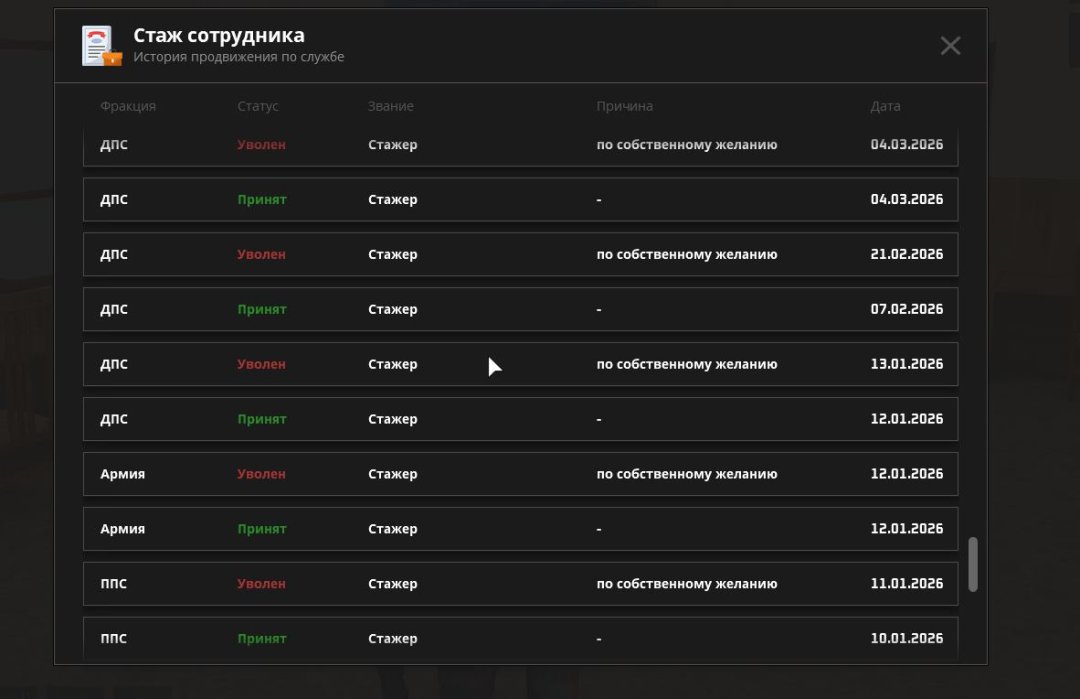Click the Звание column header
Screen dimensions: 1080x699
391,106
